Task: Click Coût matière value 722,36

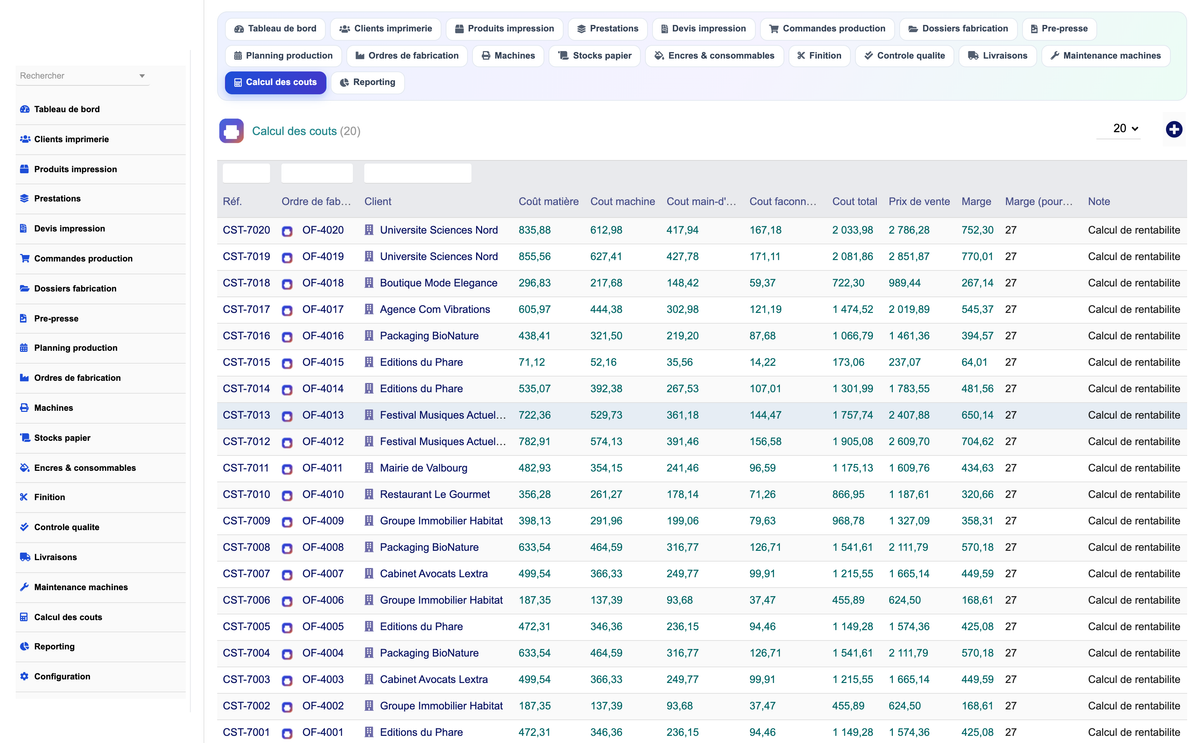Action: (534, 415)
